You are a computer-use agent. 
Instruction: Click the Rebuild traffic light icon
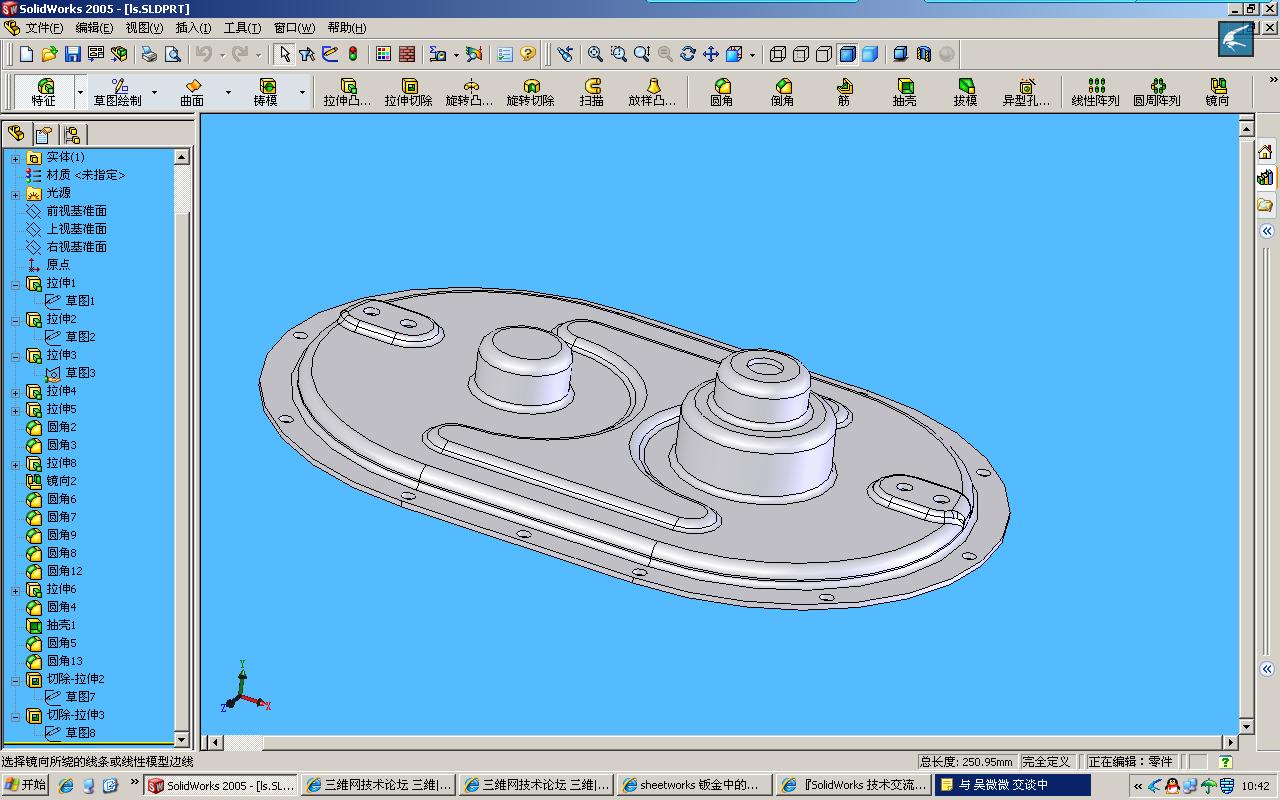tap(353, 54)
